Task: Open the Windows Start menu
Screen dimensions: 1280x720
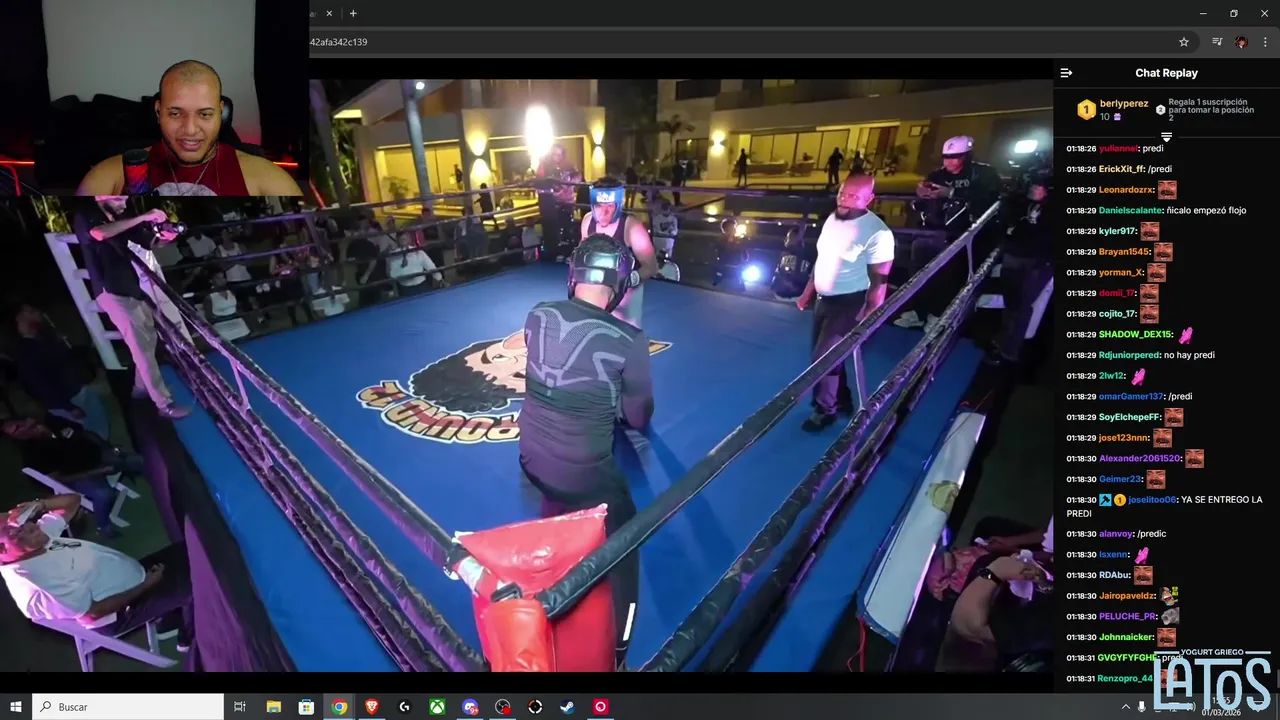Action: tap(16, 707)
